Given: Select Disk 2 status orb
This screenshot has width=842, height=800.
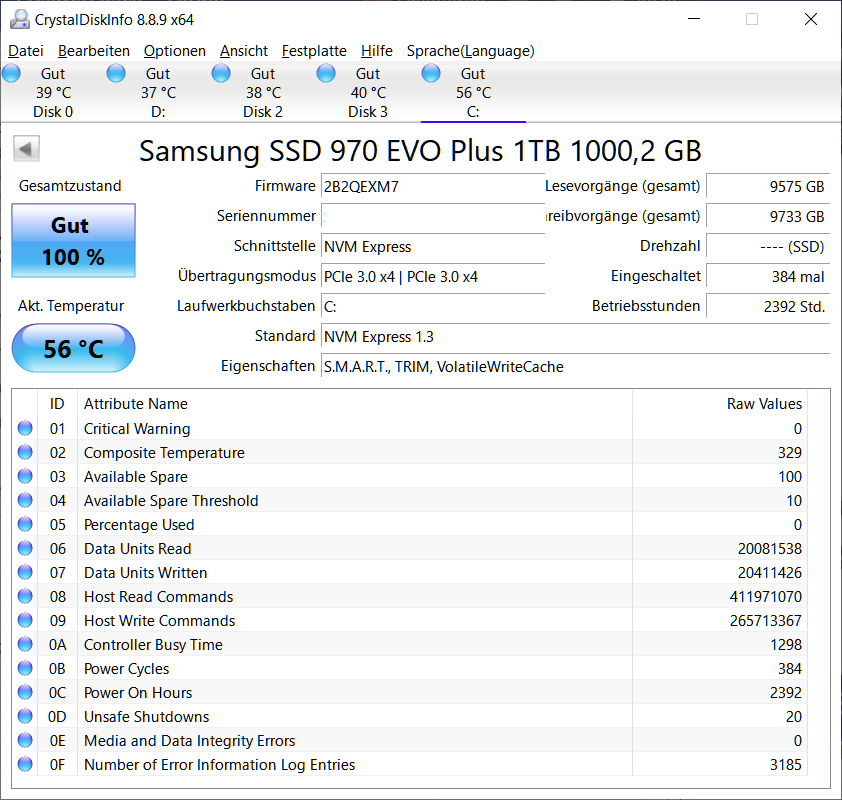Looking at the screenshot, I should point(221,74).
